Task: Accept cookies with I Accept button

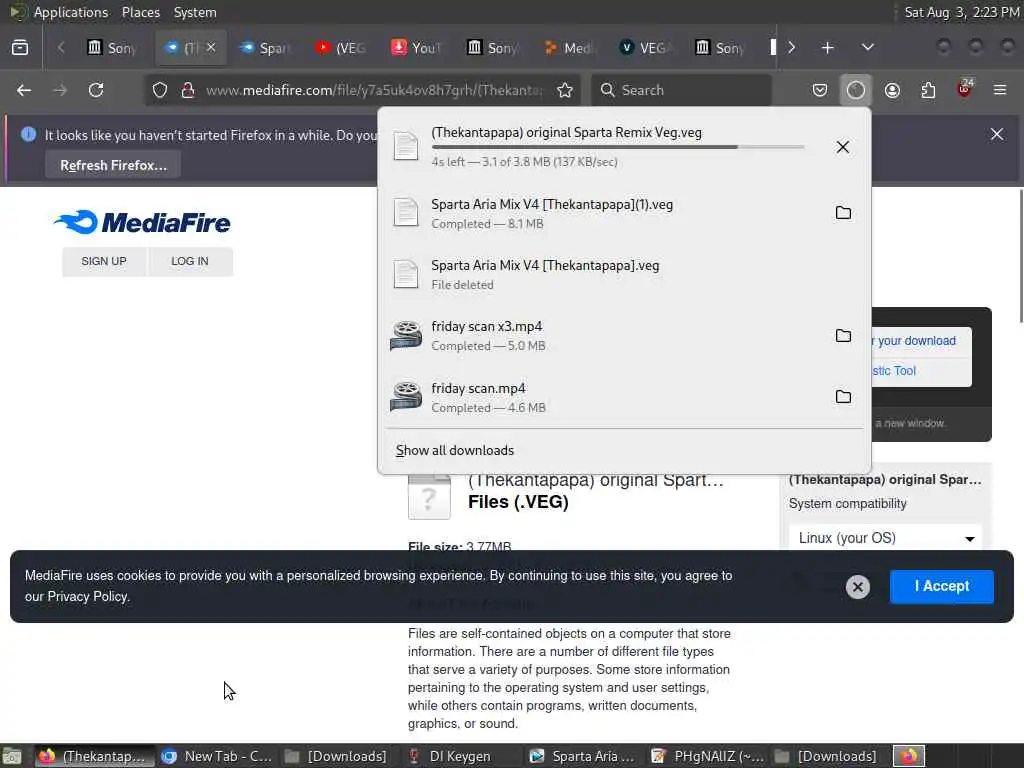Action: point(942,586)
